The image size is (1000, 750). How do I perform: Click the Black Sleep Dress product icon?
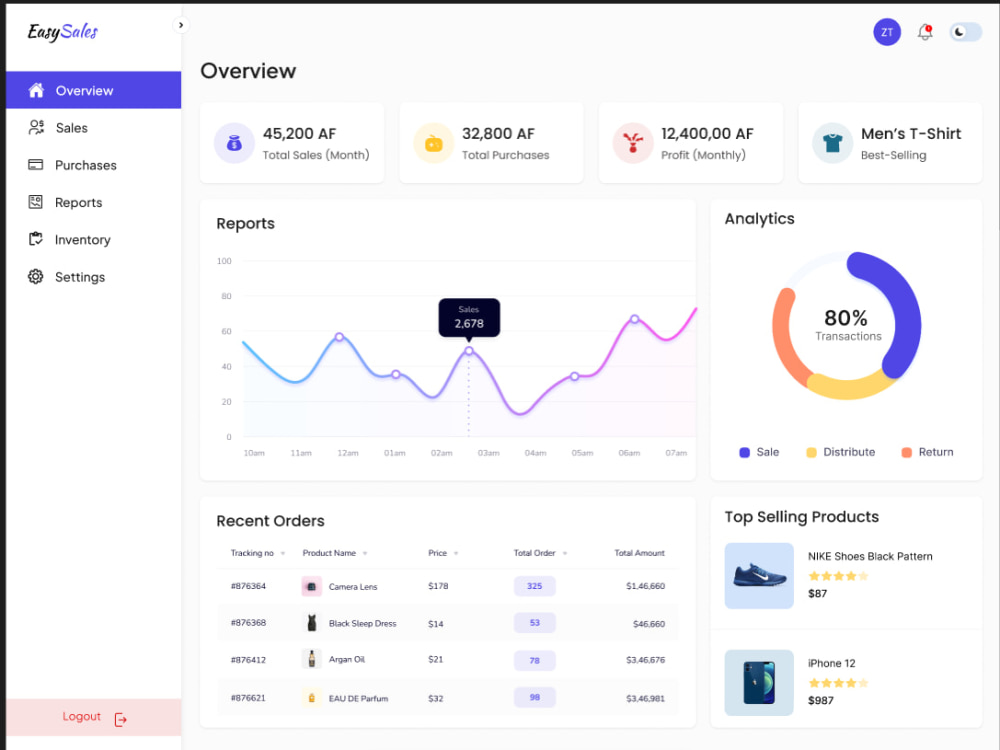(311, 623)
